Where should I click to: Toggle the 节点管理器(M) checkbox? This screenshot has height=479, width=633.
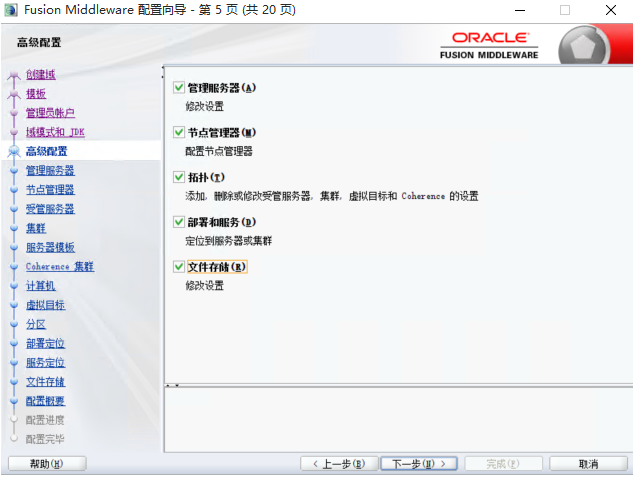179,132
